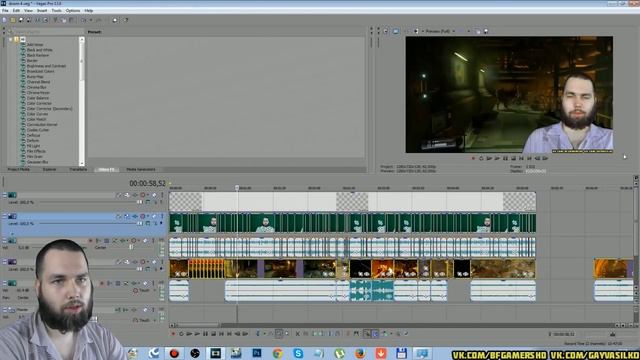Select Black and White in FX list
The width and height of the screenshot is (640, 360).
(40, 50)
